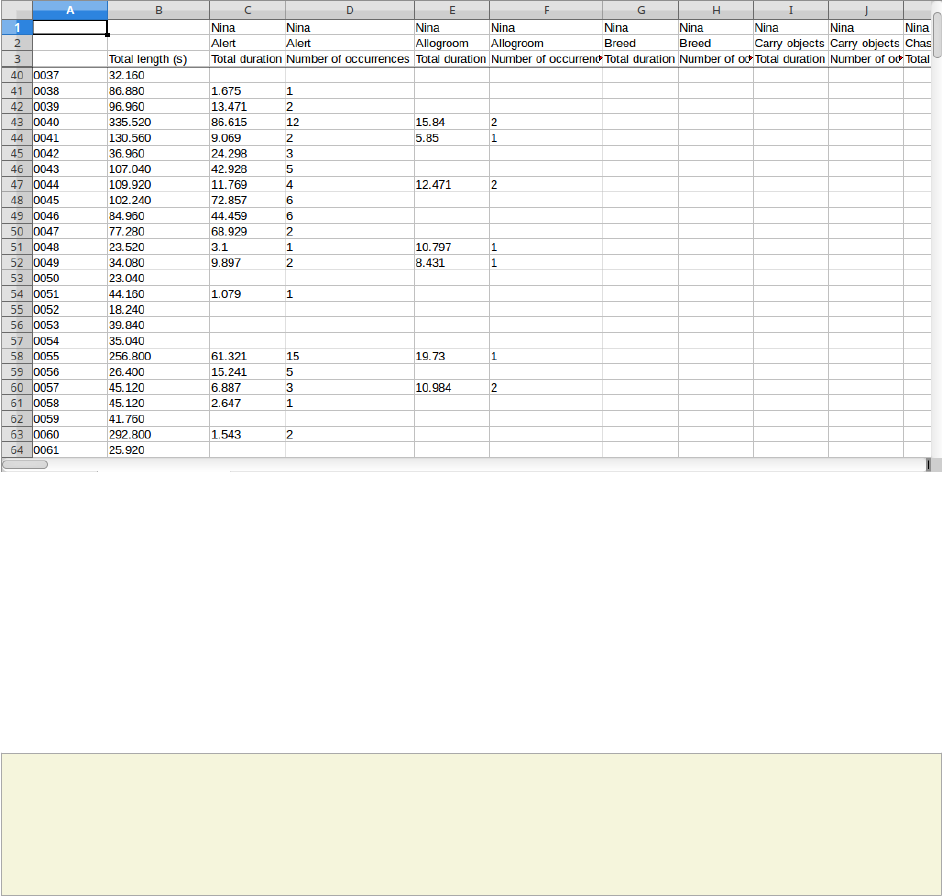Click 'Carry objects' cell in column I

(x=791, y=43)
